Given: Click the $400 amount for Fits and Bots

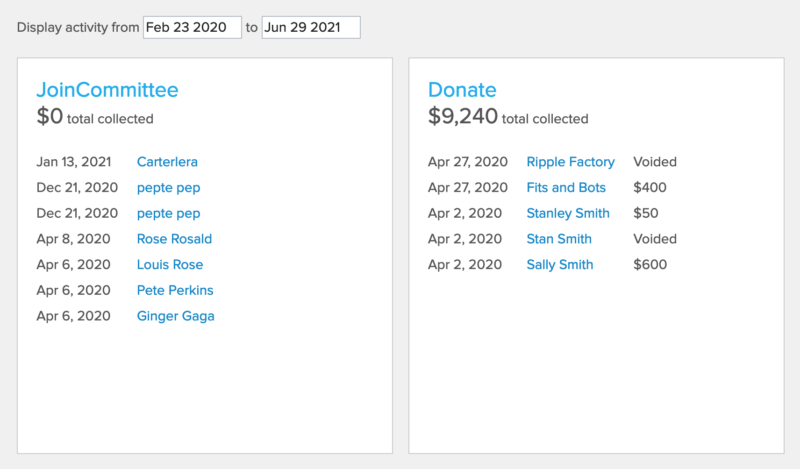Looking at the screenshot, I should 650,187.
